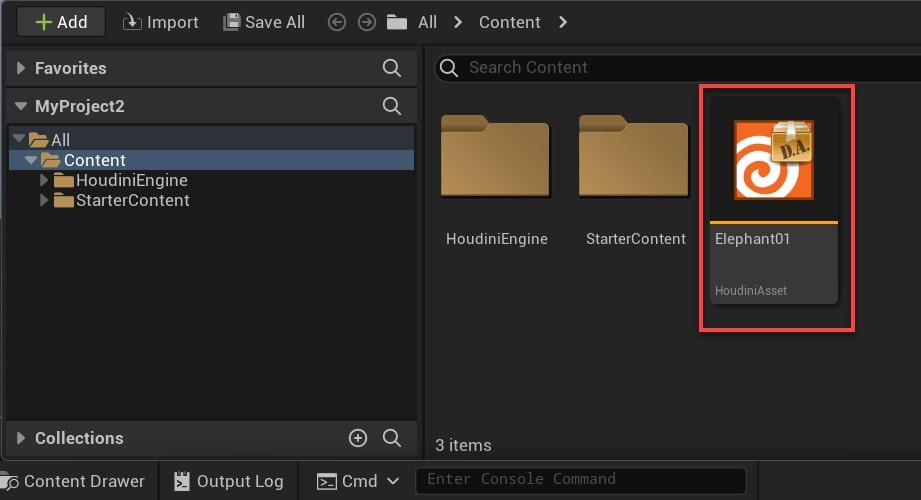Expand the HoudiniEngine tree node arrow
Image resolution: width=921 pixels, height=500 pixels.
tap(43, 180)
